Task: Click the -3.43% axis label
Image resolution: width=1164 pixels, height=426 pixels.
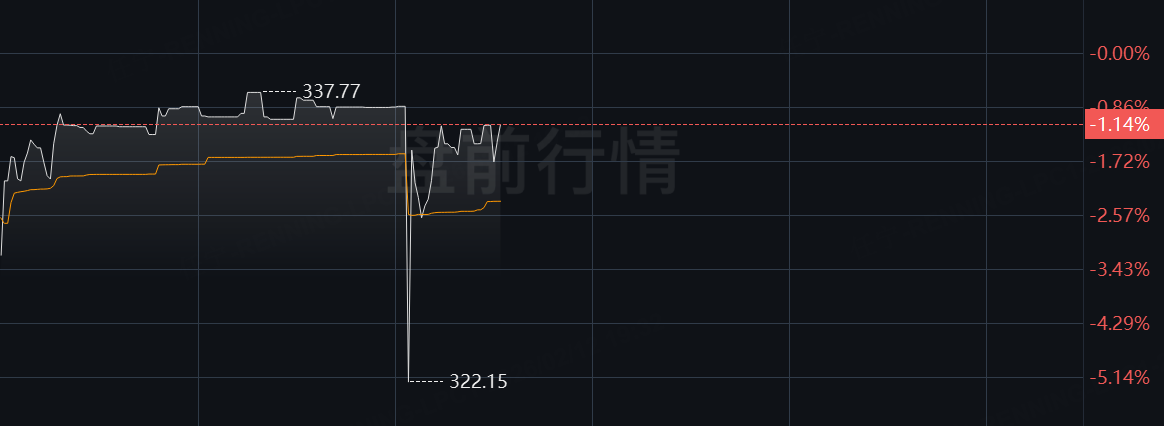Action: click(1119, 269)
